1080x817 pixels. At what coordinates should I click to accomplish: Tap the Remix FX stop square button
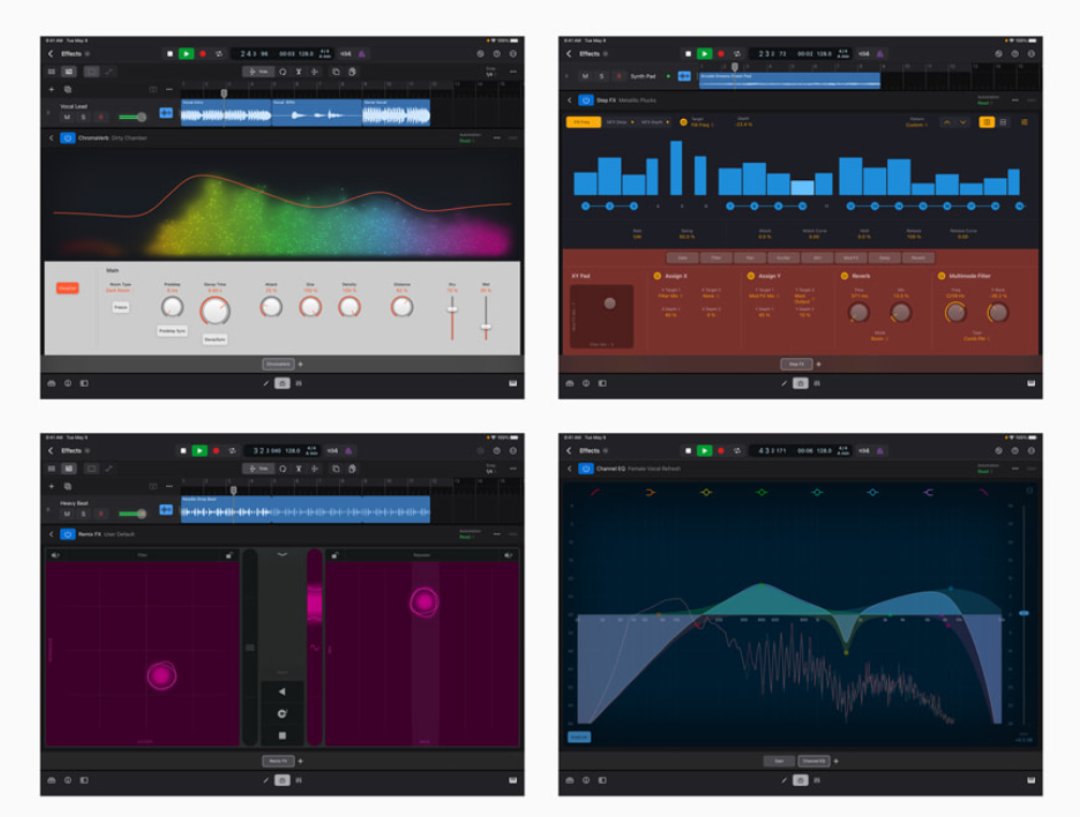point(282,736)
